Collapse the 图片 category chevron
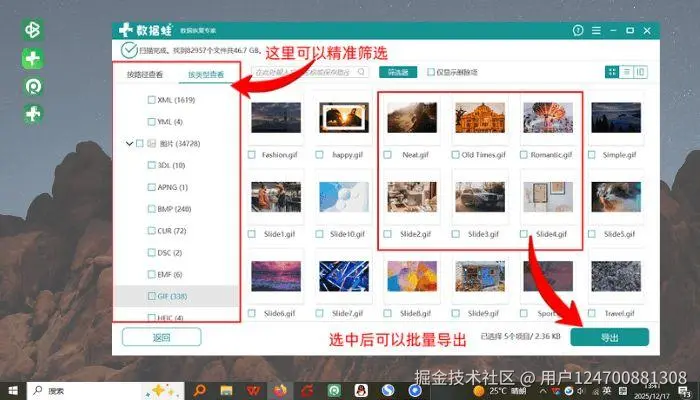The image size is (700, 400). [129, 144]
